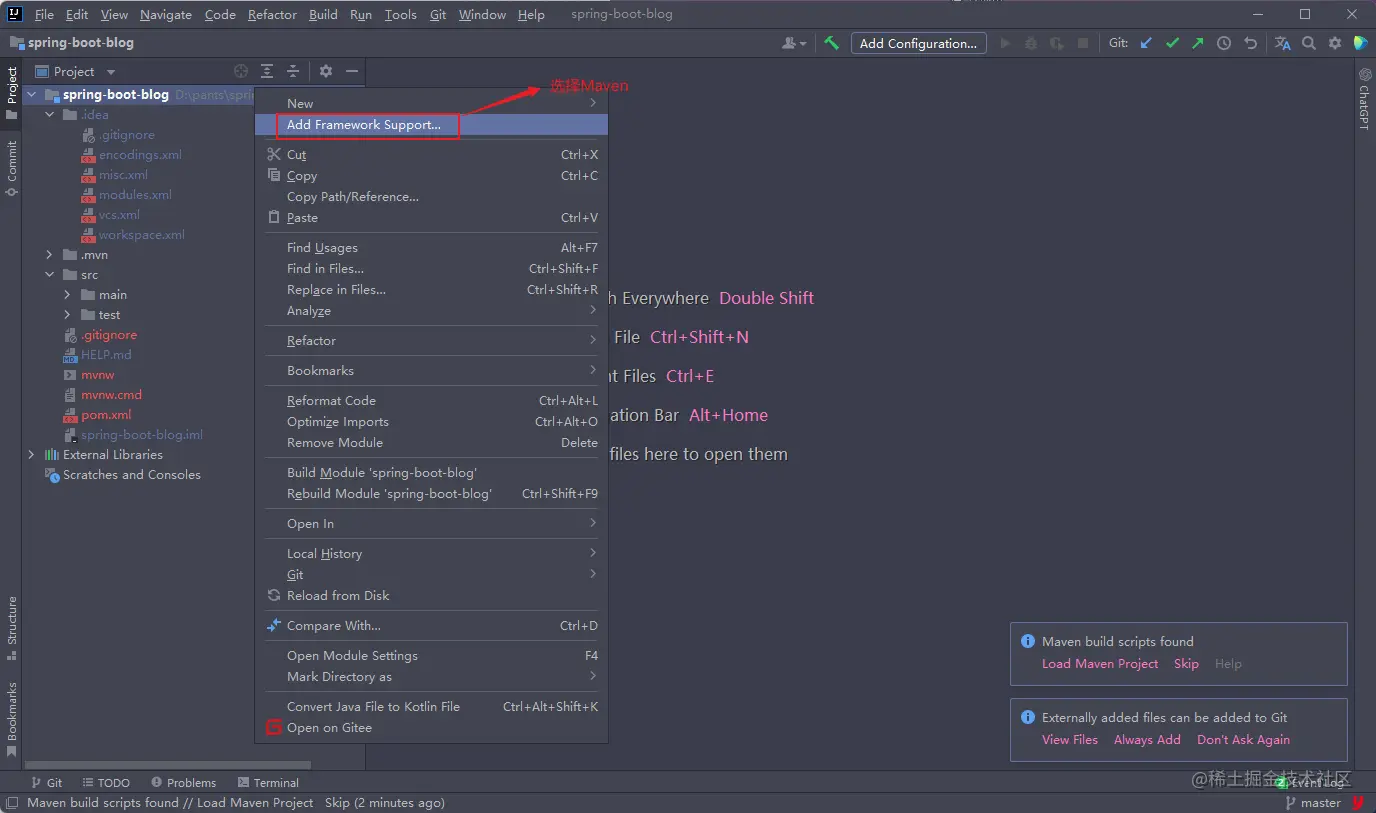Click the Git Commit checkmark icon
The width and height of the screenshot is (1376, 813).
pos(1172,43)
